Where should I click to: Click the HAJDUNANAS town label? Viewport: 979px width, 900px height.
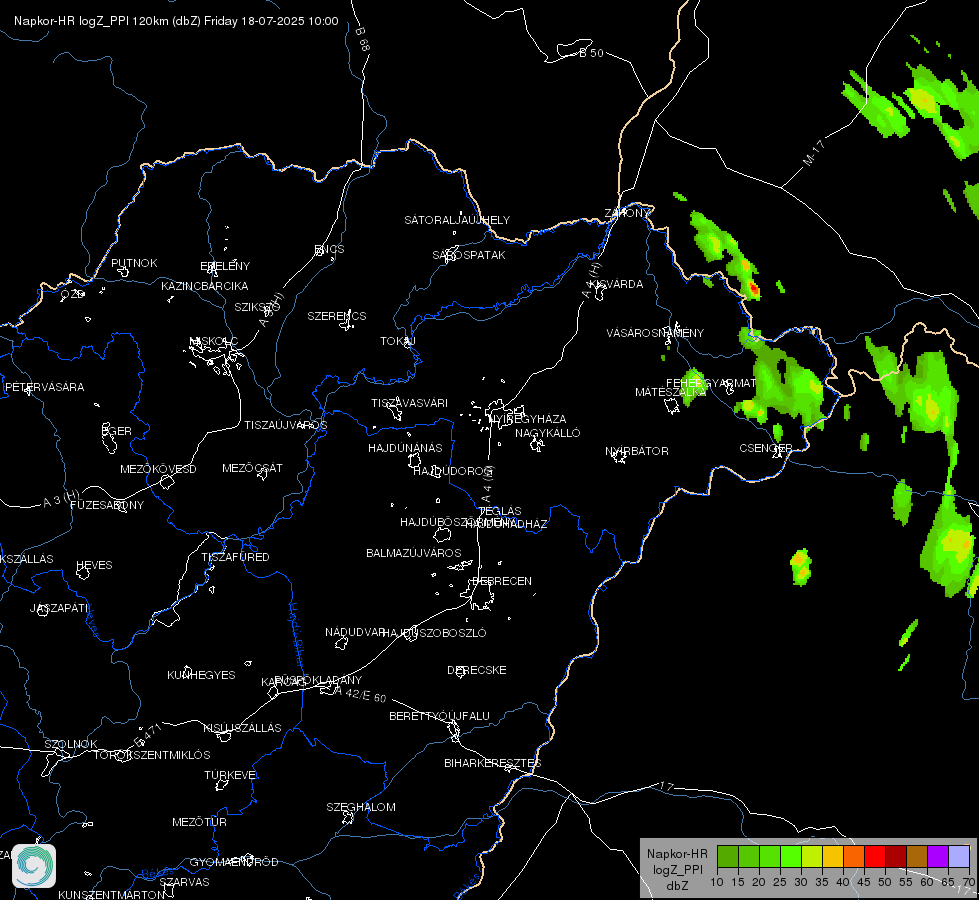[x=405, y=448]
